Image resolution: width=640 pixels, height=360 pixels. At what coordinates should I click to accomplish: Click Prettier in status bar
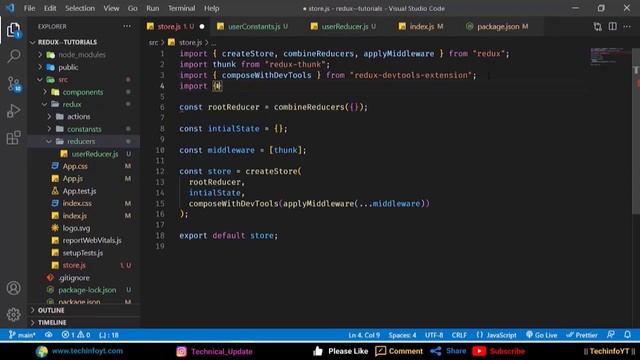pos(582,335)
